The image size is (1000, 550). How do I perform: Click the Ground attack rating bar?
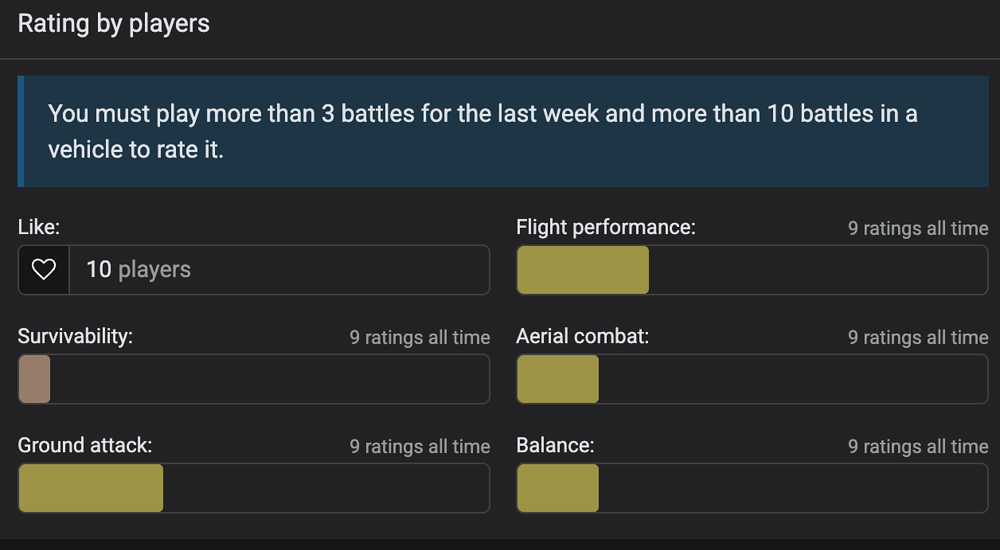254,488
